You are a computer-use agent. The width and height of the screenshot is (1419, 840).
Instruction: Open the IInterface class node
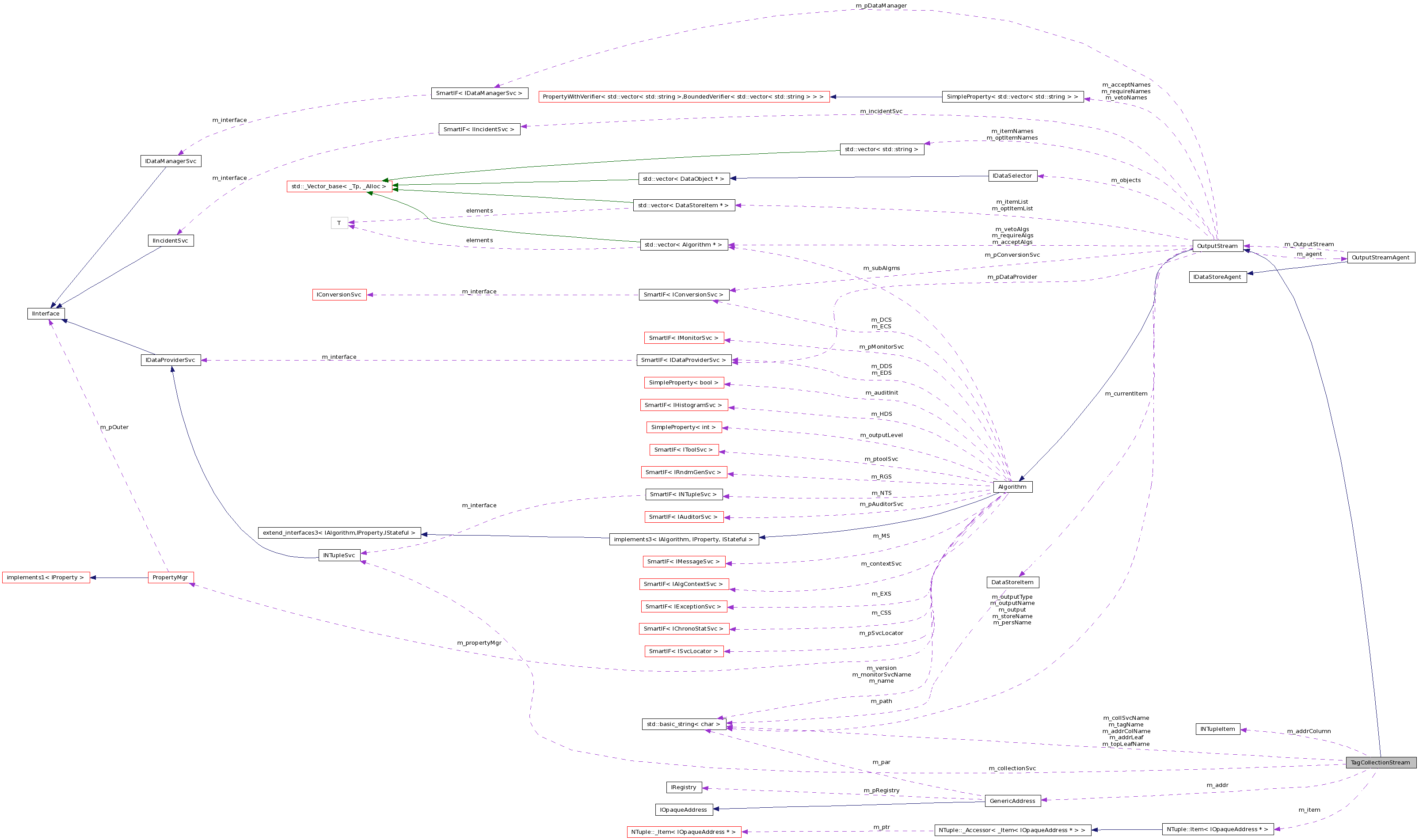[46, 314]
